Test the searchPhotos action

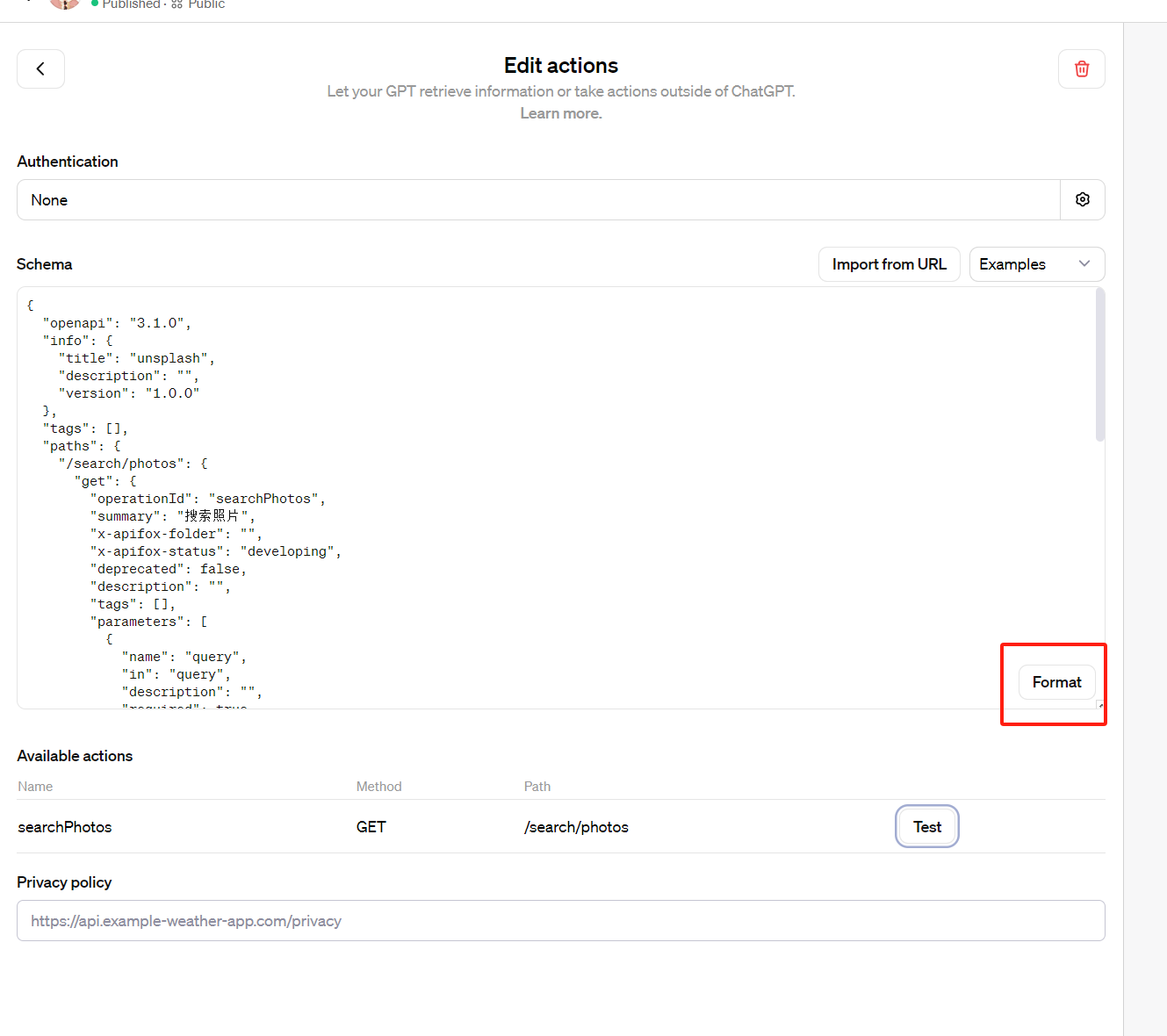coord(927,826)
